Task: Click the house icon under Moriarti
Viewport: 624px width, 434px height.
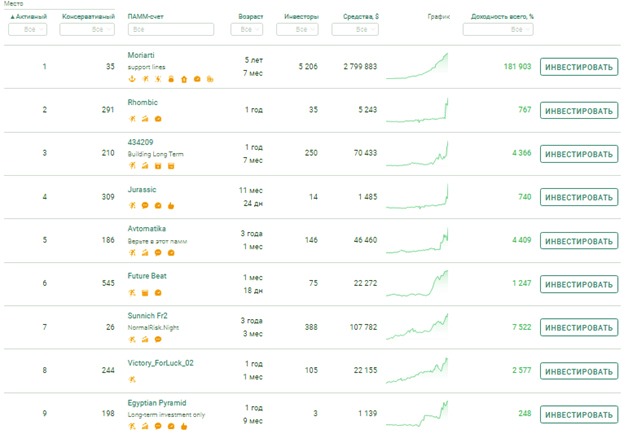Action: [x=184, y=79]
